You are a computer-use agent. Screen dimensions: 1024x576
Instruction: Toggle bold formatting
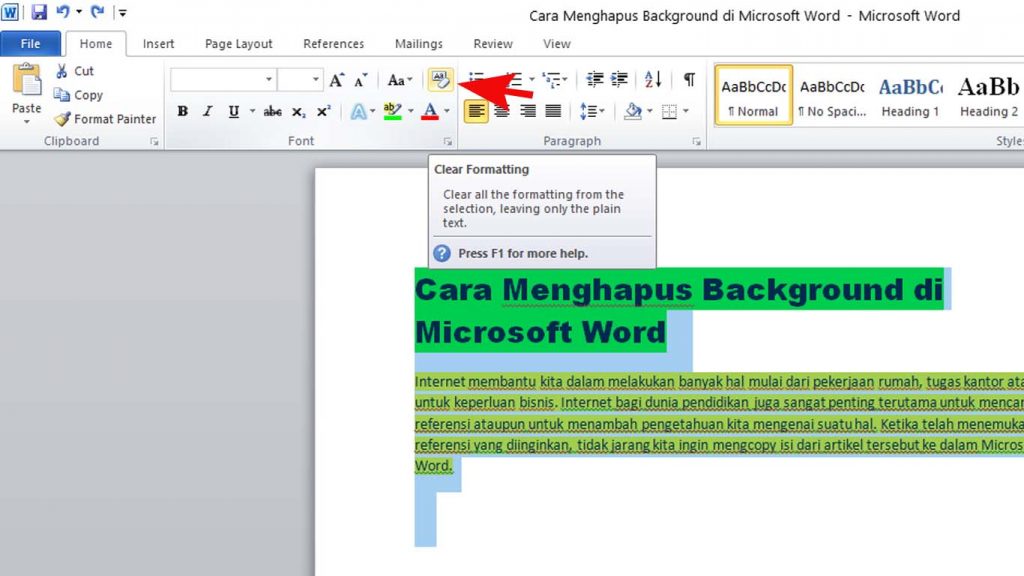(183, 112)
